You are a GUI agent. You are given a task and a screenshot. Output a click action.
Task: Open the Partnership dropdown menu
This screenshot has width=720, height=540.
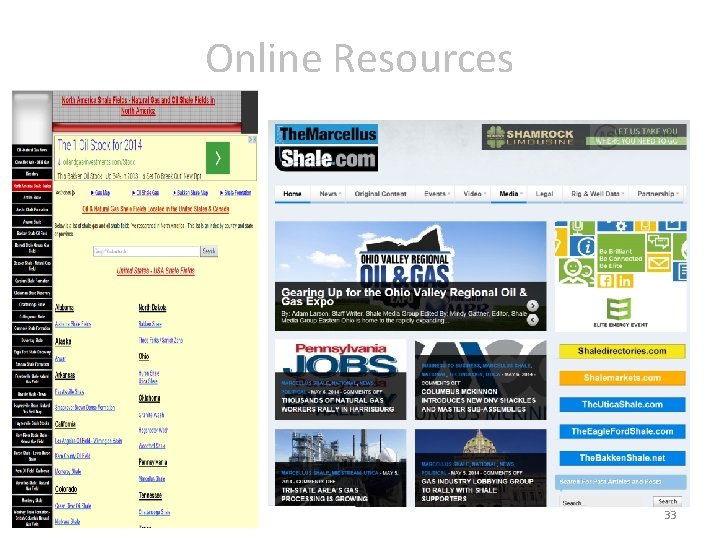pyautogui.click(x=657, y=194)
